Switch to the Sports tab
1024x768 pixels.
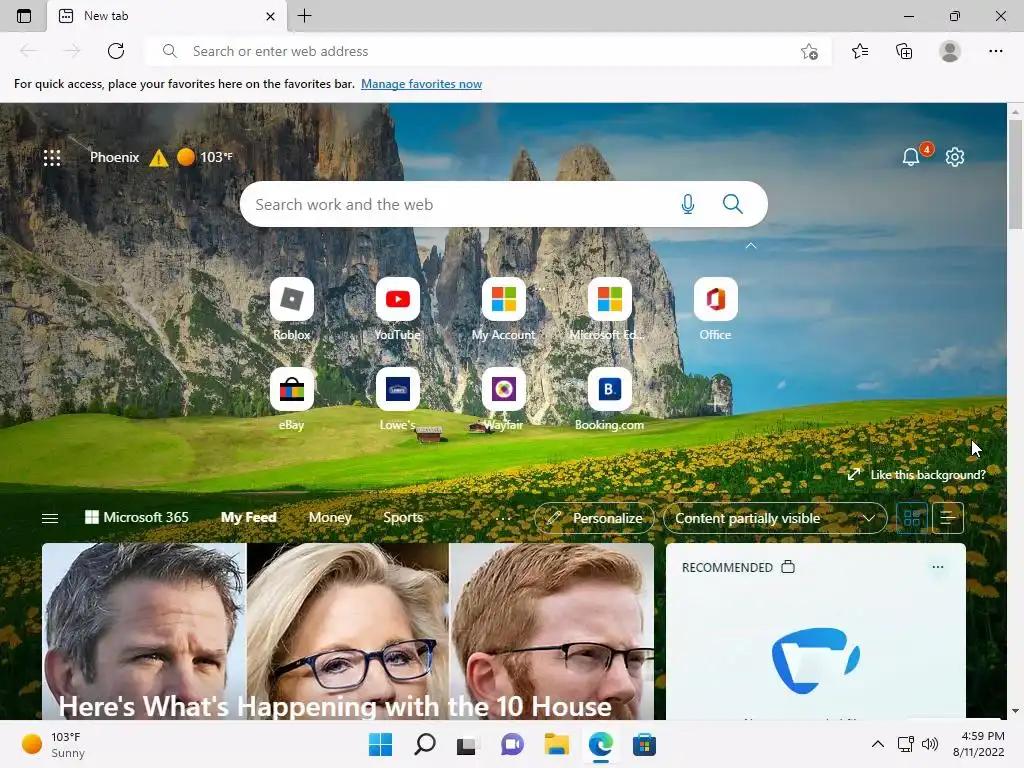[x=403, y=517]
